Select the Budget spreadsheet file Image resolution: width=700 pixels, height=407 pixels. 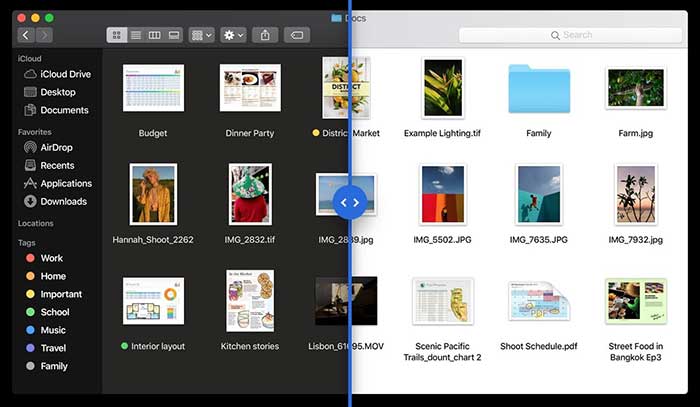pos(153,87)
